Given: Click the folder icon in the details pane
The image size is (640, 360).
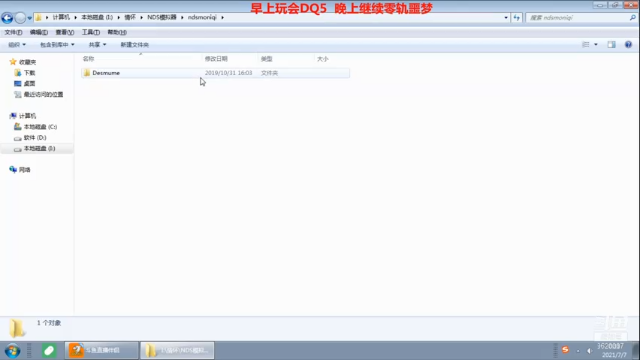Looking at the screenshot, I should (17, 329).
